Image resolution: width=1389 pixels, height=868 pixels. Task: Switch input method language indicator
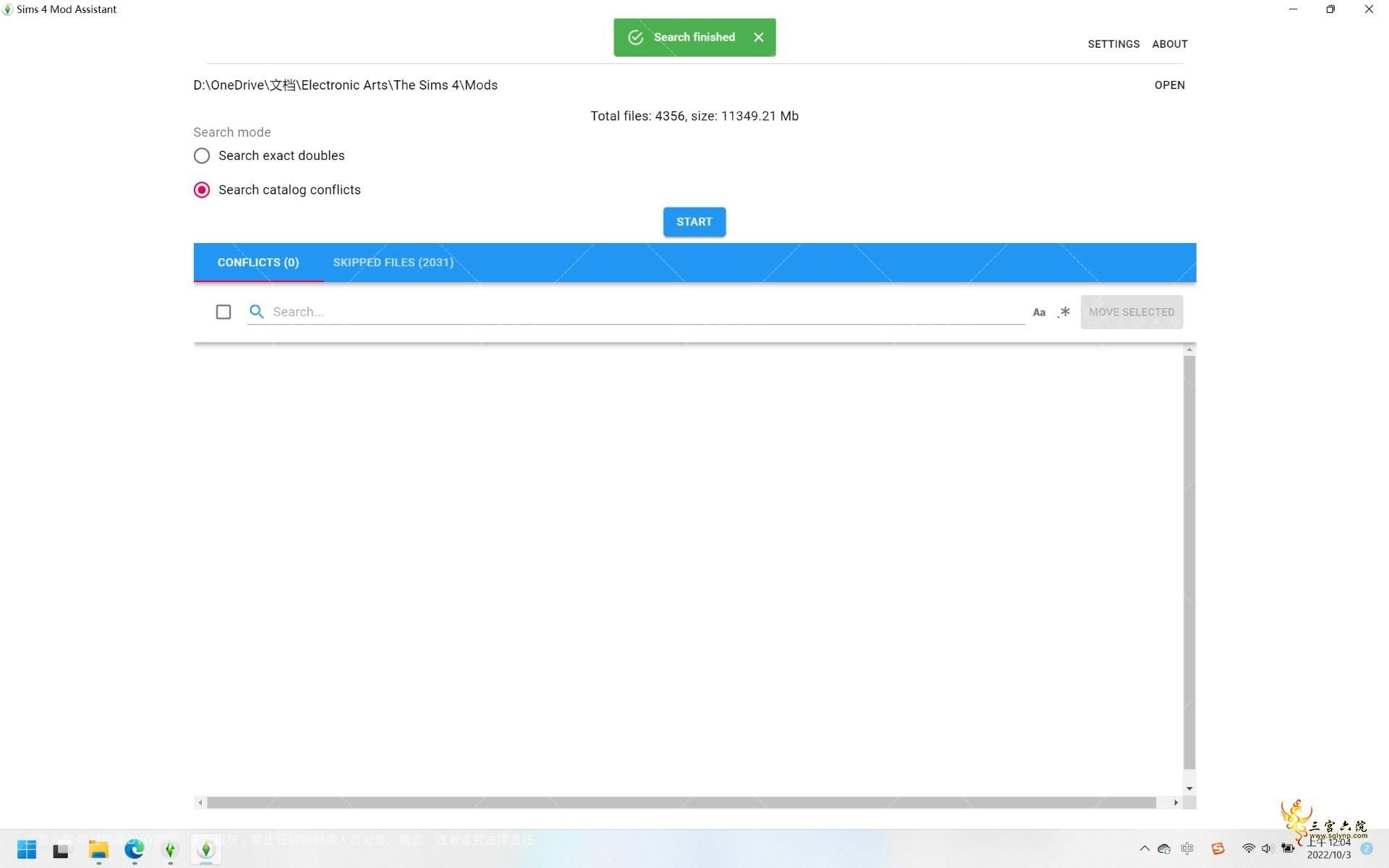click(1187, 848)
